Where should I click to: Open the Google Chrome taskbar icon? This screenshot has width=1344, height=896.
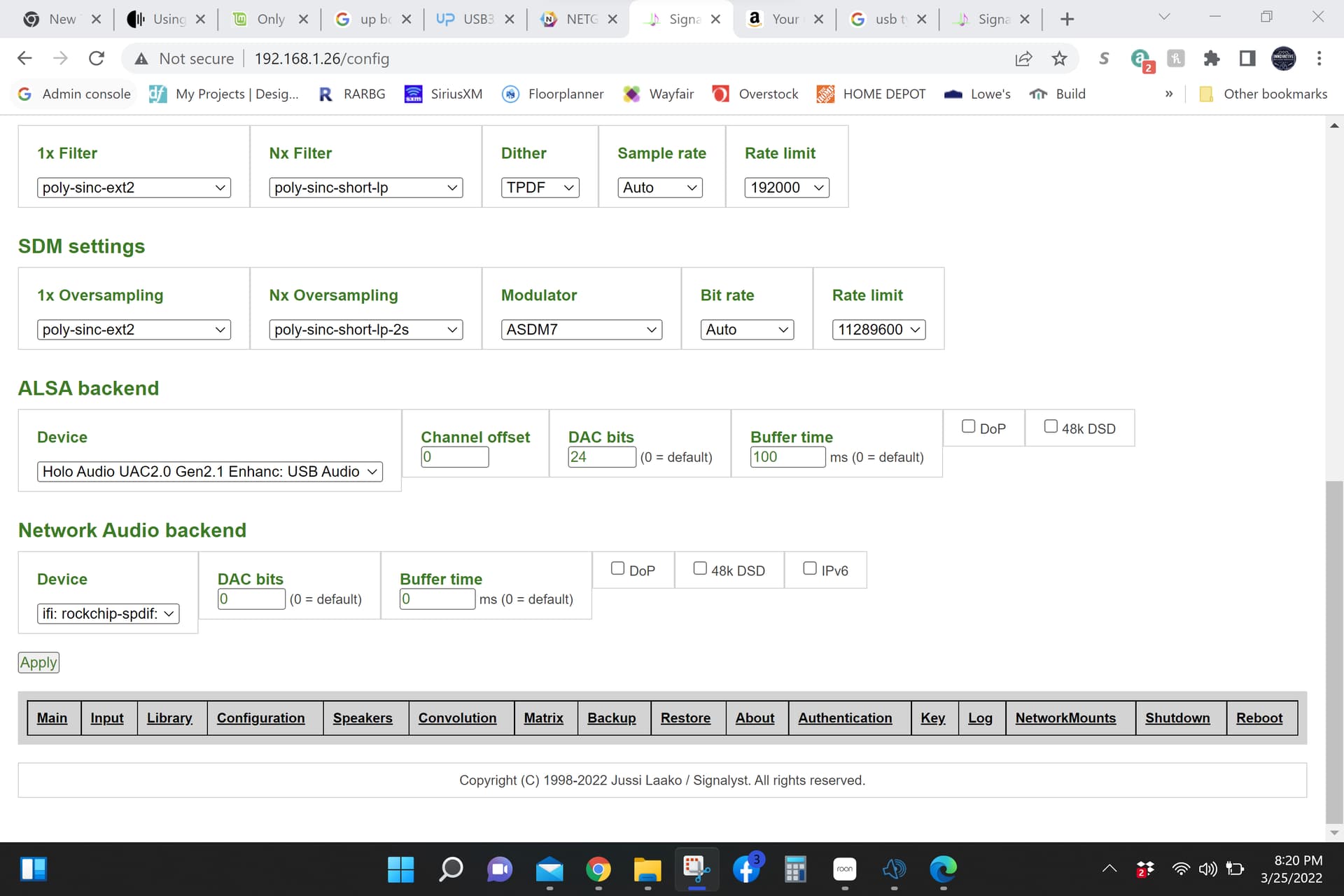tap(598, 869)
